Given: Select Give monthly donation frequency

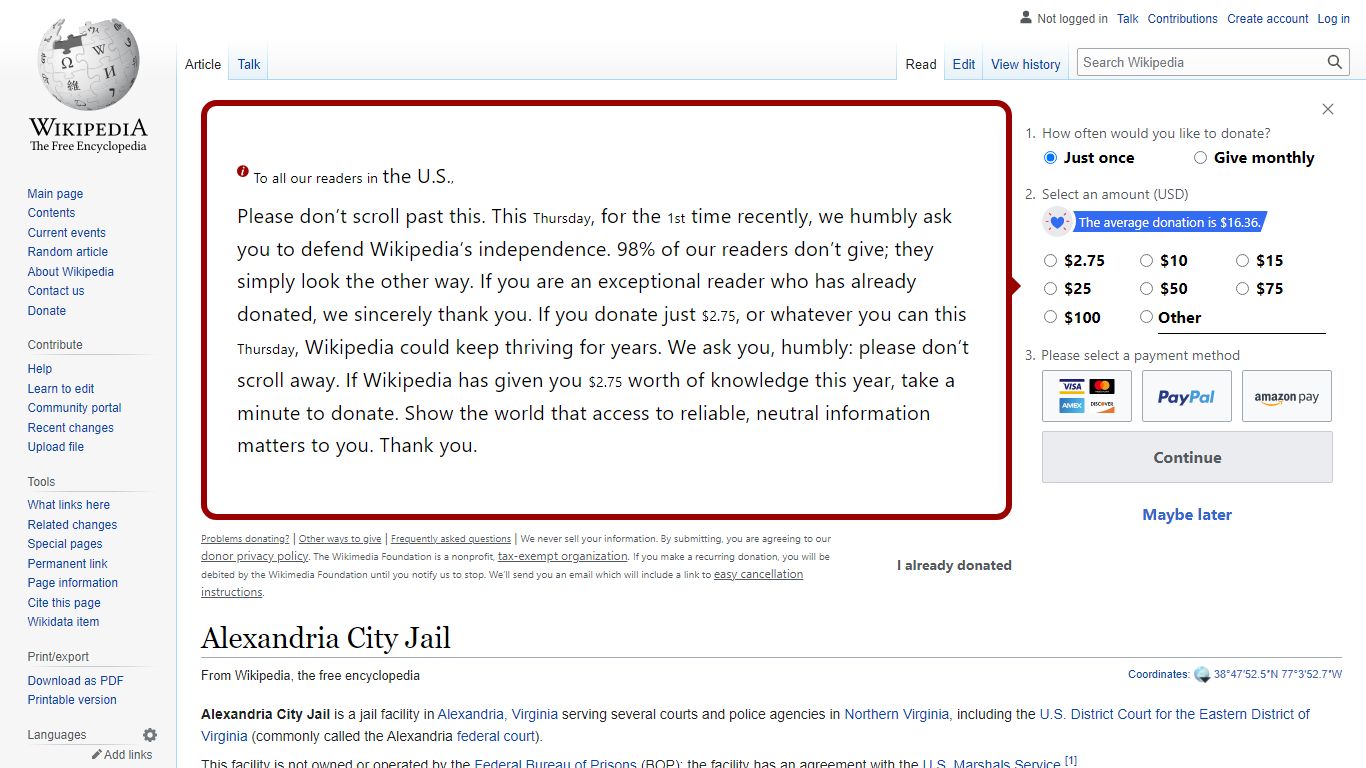Looking at the screenshot, I should click(x=1200, y=158).
